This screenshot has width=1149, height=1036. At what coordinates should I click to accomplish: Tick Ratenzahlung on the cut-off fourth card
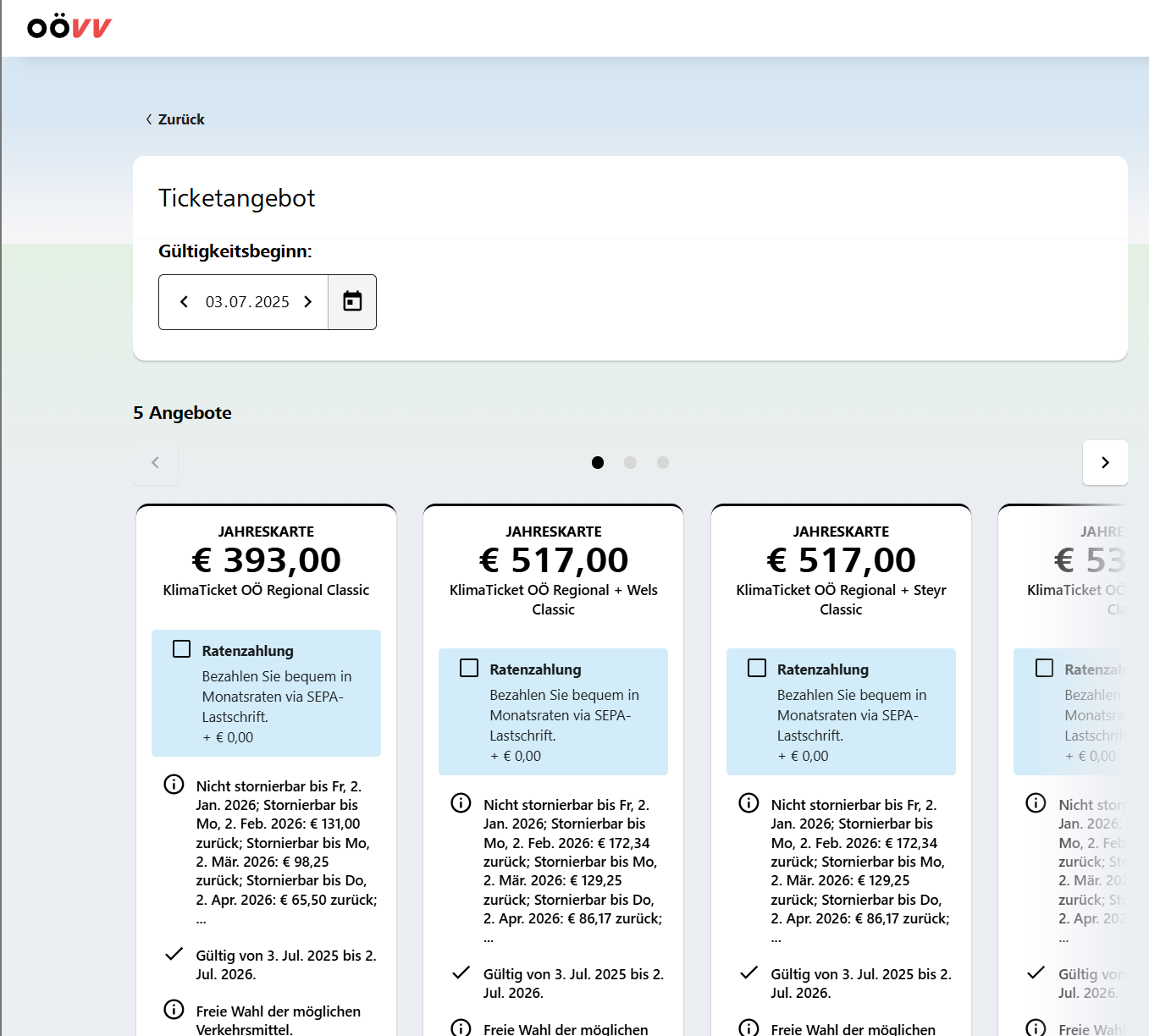[x=1045, y=668]
